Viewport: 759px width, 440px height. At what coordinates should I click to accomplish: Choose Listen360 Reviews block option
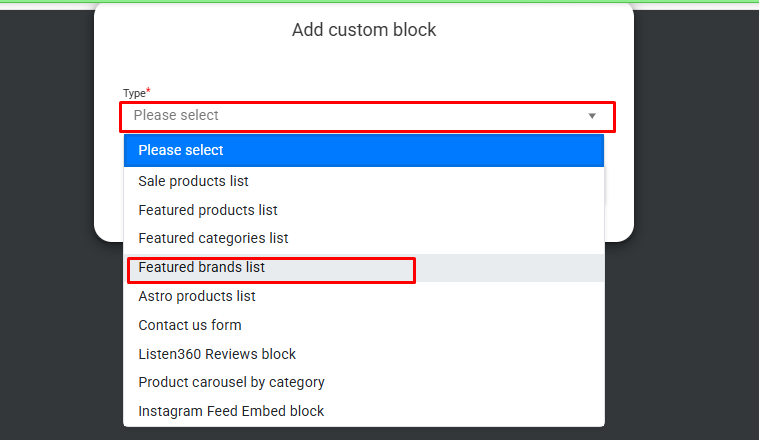(364, 354)
